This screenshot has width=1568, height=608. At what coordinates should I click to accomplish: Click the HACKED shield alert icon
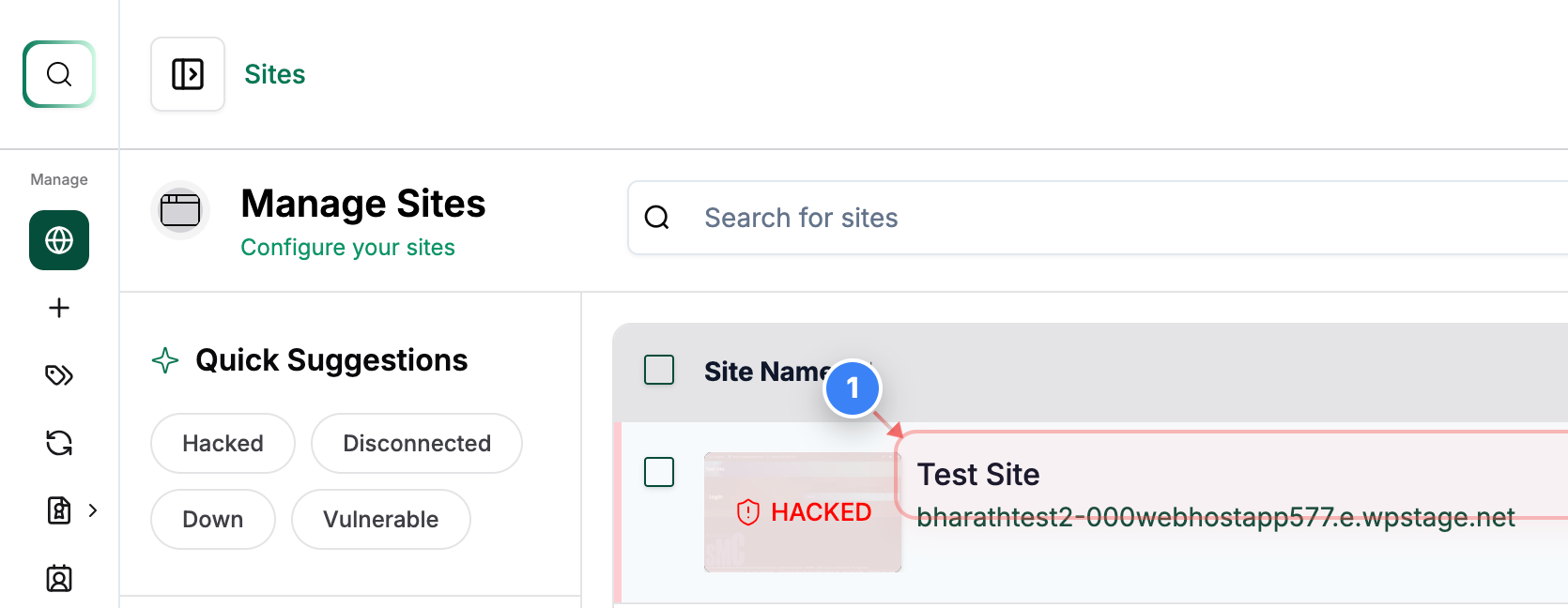746,512
